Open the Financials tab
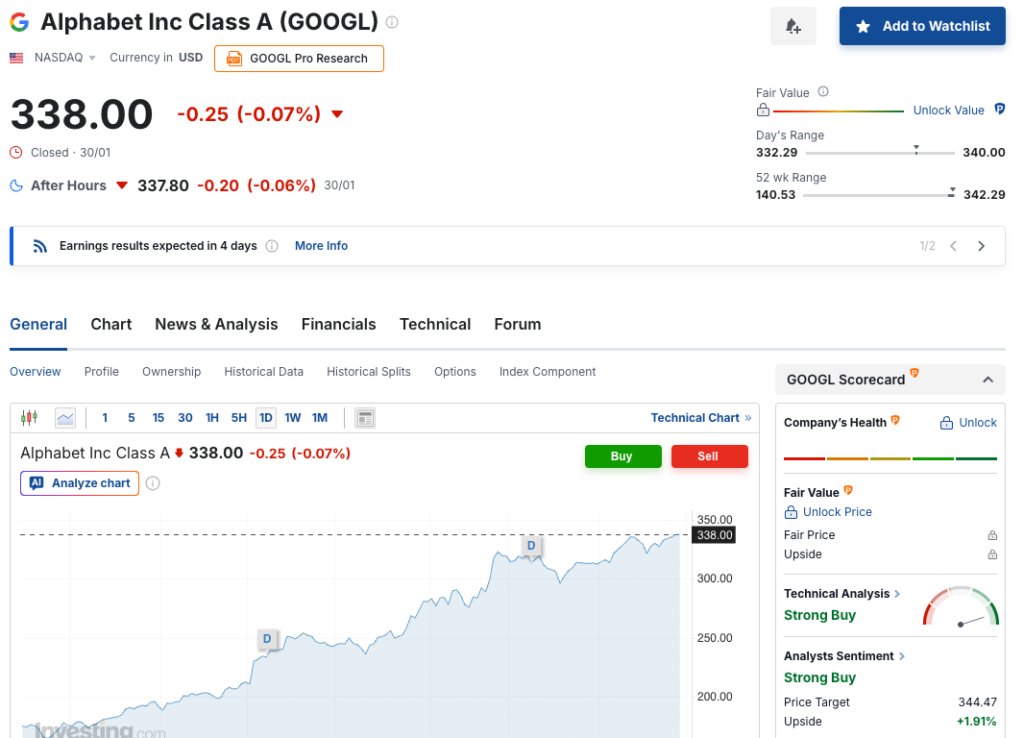 click(338, 324)
